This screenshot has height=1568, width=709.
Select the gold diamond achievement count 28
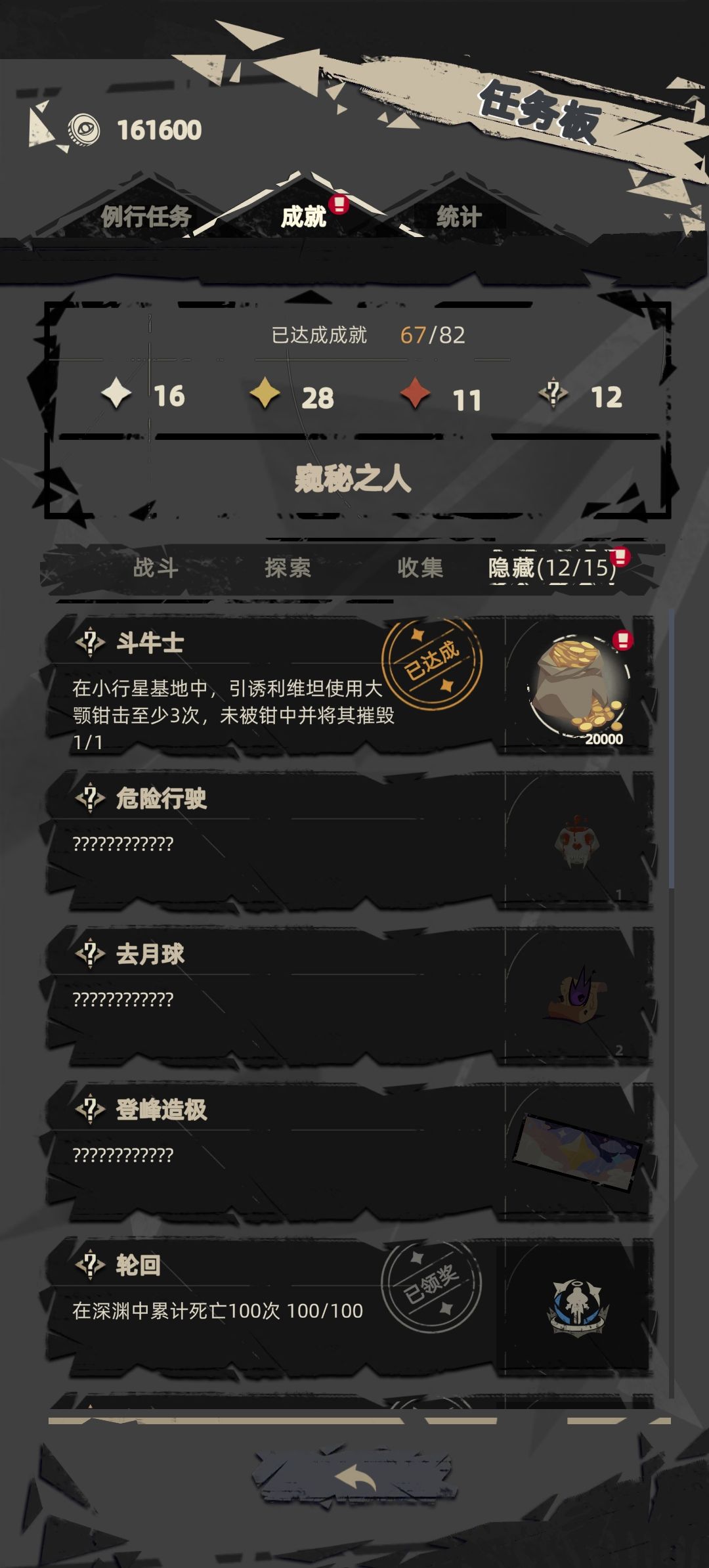292,397
